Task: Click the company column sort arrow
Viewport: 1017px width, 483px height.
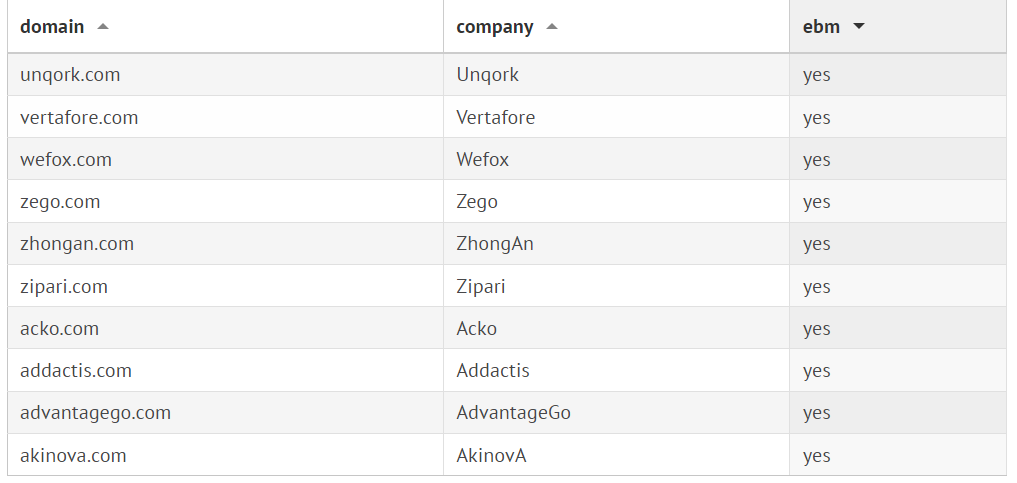Action: pos(552,27)
